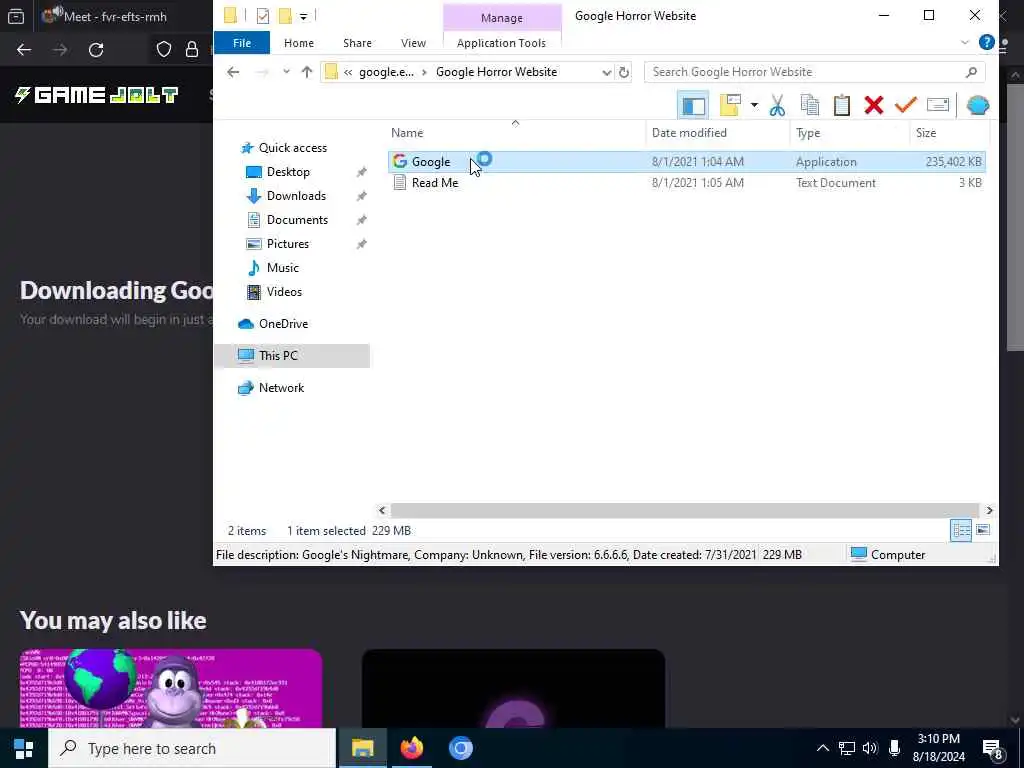1024x768 pixels.
Task: Click the Copy pages icon
Action: pos(809,105)
